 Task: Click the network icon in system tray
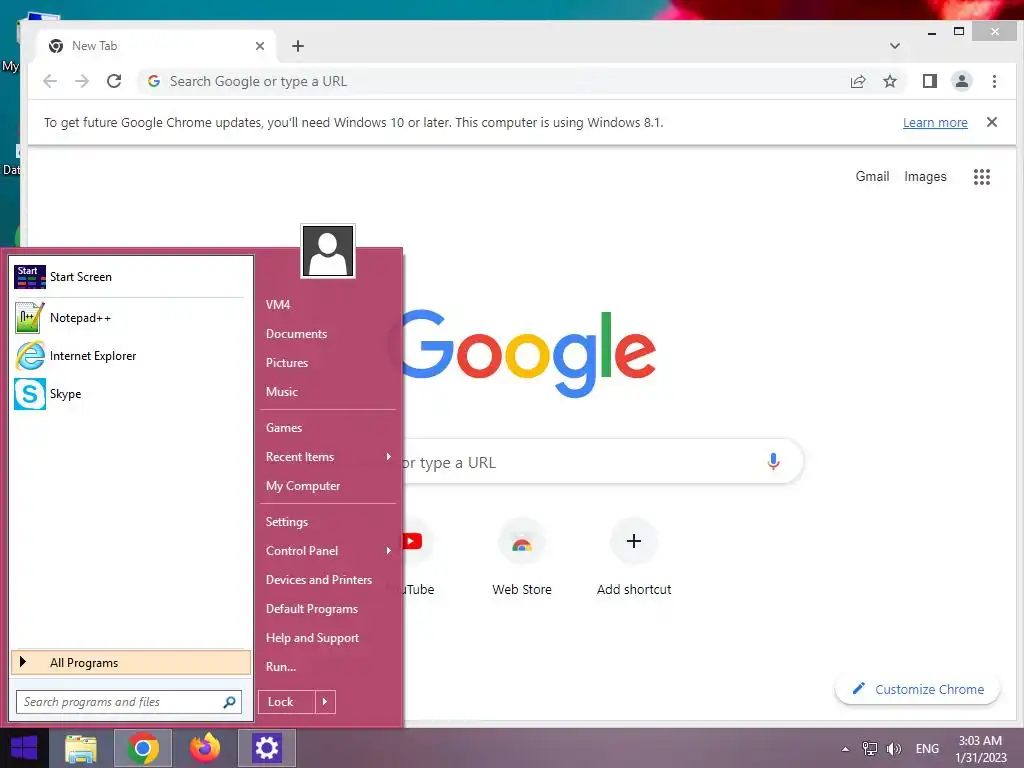point(869,749)
